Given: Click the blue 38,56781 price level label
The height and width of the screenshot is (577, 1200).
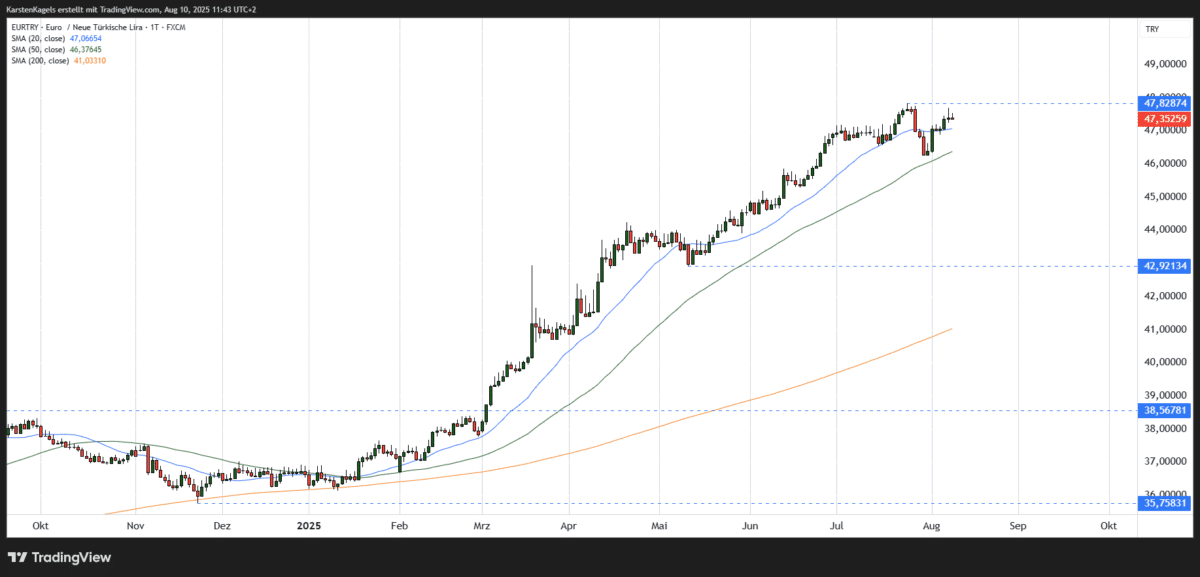Looking at the screenshot, I should [1163, 410].
